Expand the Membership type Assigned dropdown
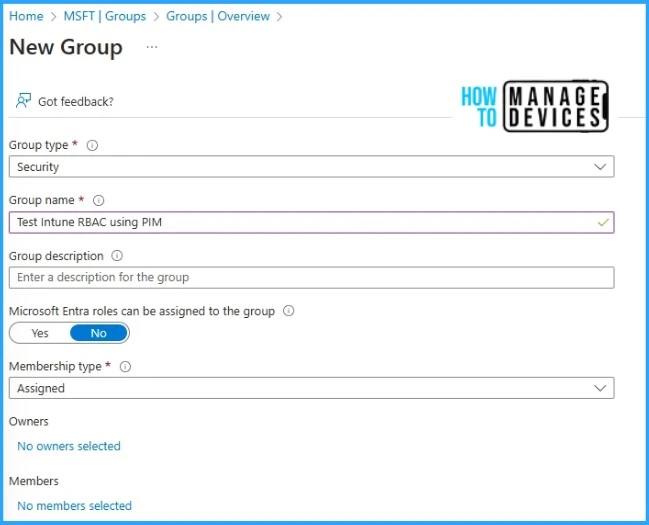The image size is (649, 525). (x=311, y=388)
